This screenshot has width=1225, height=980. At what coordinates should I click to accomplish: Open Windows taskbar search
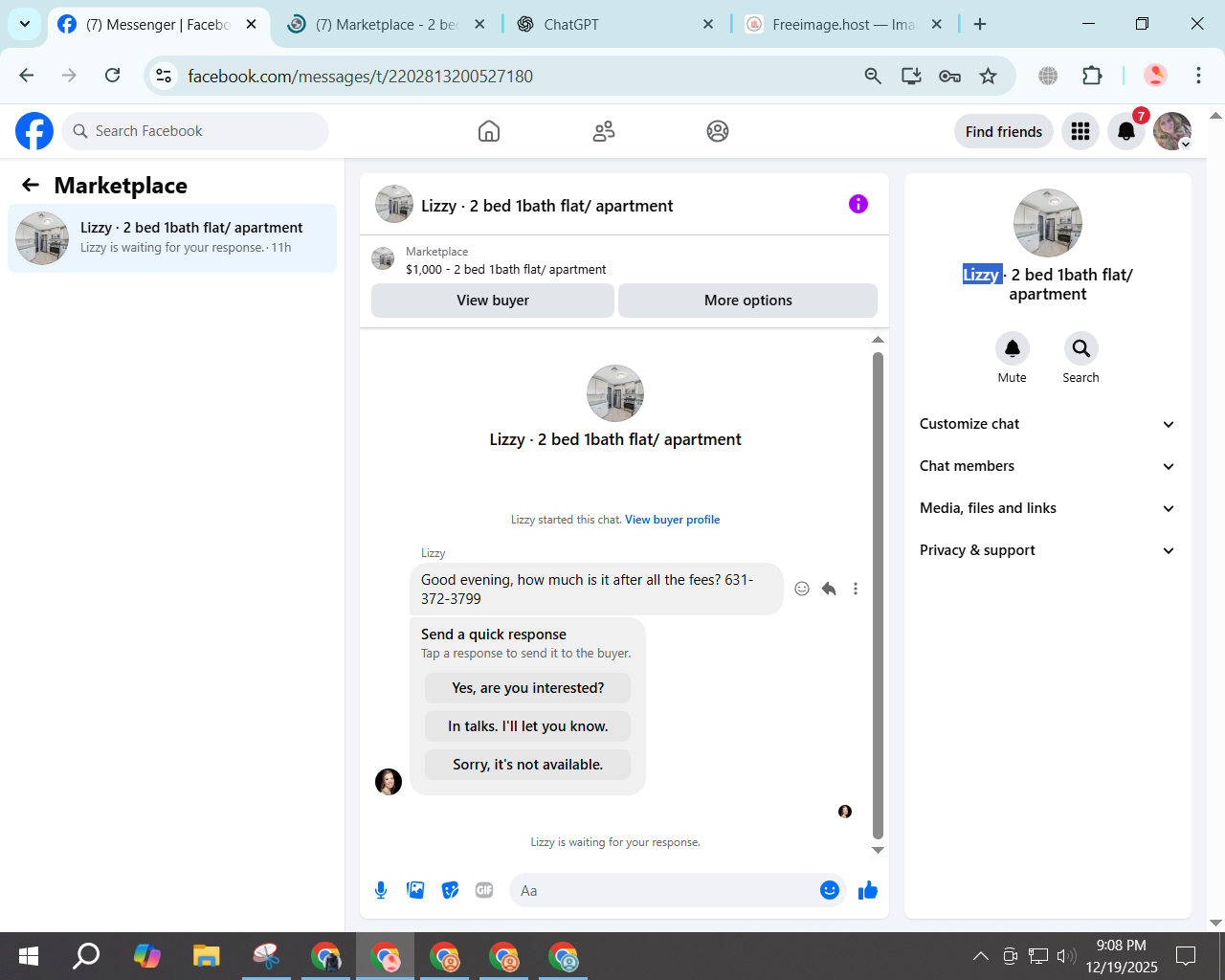click(x=87, y=956)
